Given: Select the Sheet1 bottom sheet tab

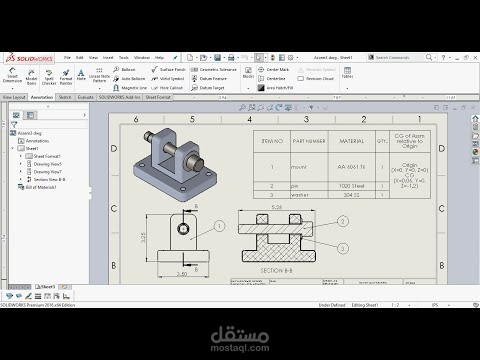Looking at the screenshot, I should tap(45, 287).
